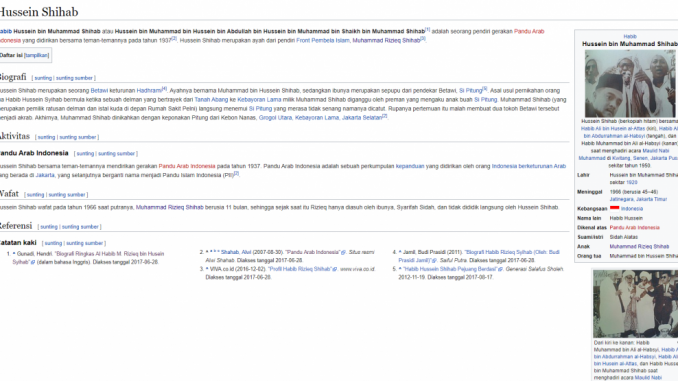Click the "Wafat" section heading
Viewport: 678px width, 381px height.
[9, 193]
